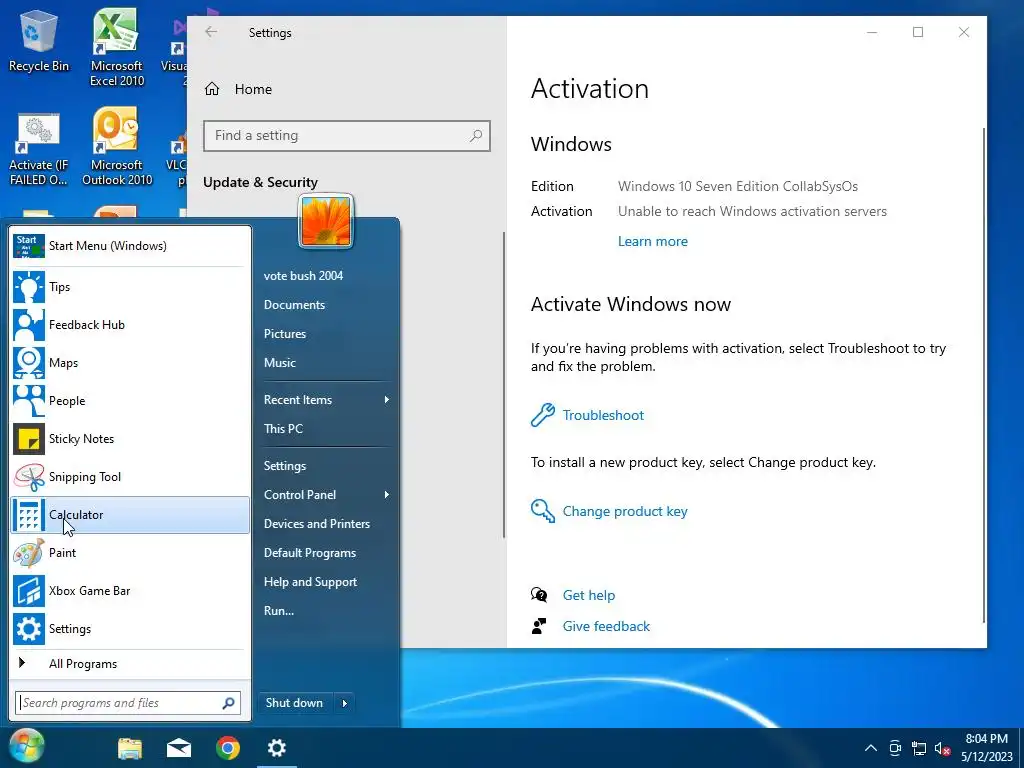Click the Find a setting search field
The width and height of the screenshot is (1024, 768).
(347, 136)
